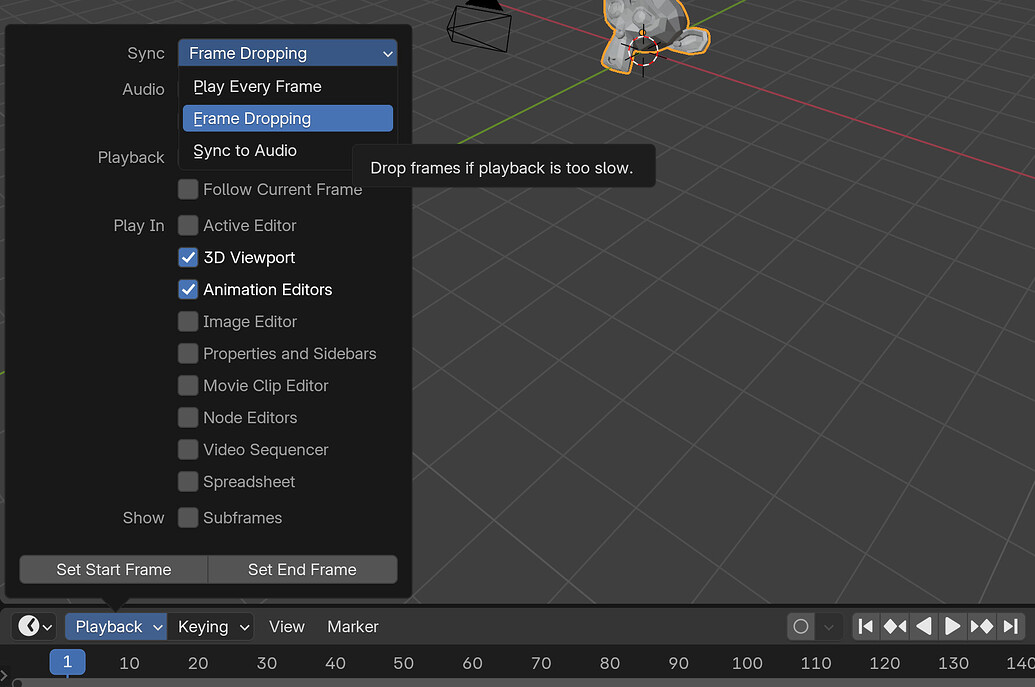This screenshot has height=687, width=1035.
Task: Uncheck the Animation Editors checkbox
Action: pos(188,289)
